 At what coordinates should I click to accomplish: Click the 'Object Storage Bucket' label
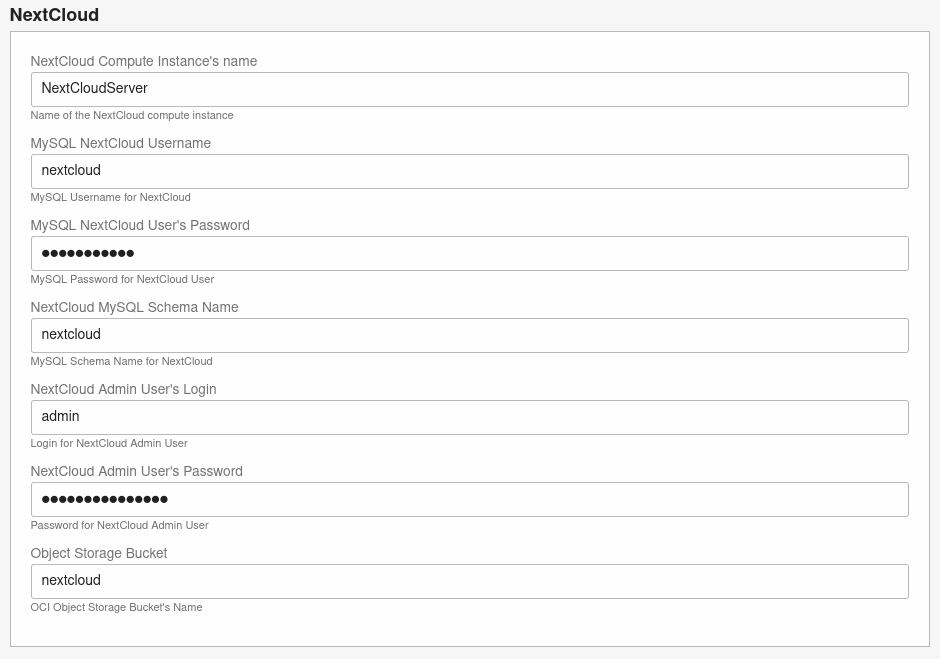point(99,553)
